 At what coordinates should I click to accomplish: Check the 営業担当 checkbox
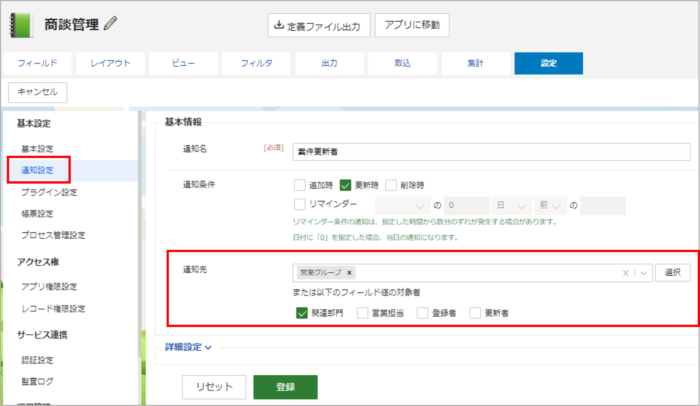362,313
